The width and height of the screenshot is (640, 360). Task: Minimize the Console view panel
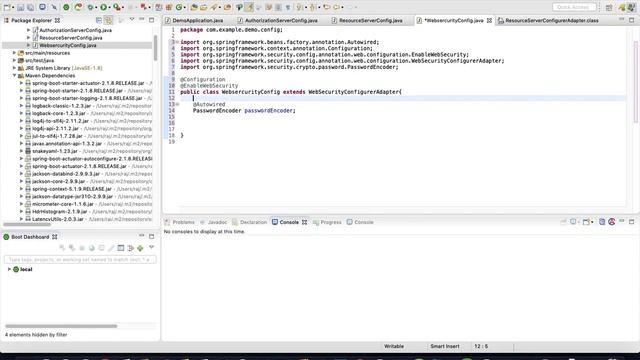[x=622, y=221]
